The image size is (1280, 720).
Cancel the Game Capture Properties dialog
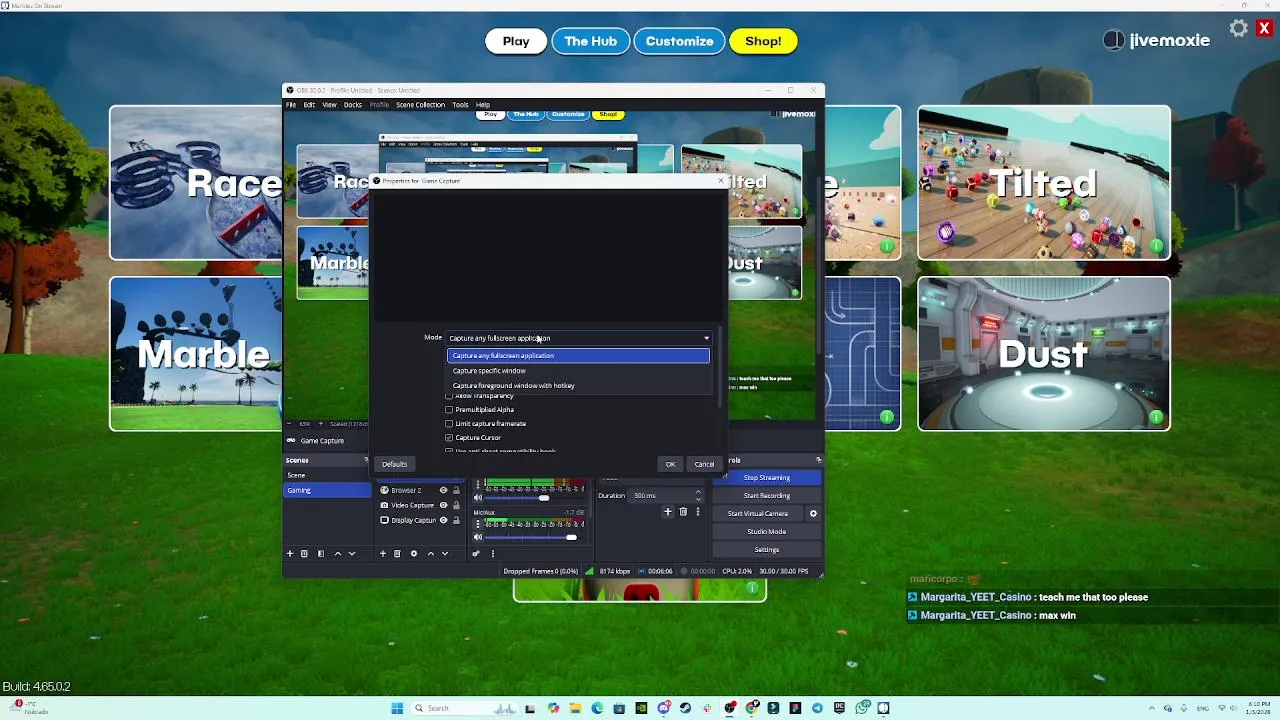704,464
